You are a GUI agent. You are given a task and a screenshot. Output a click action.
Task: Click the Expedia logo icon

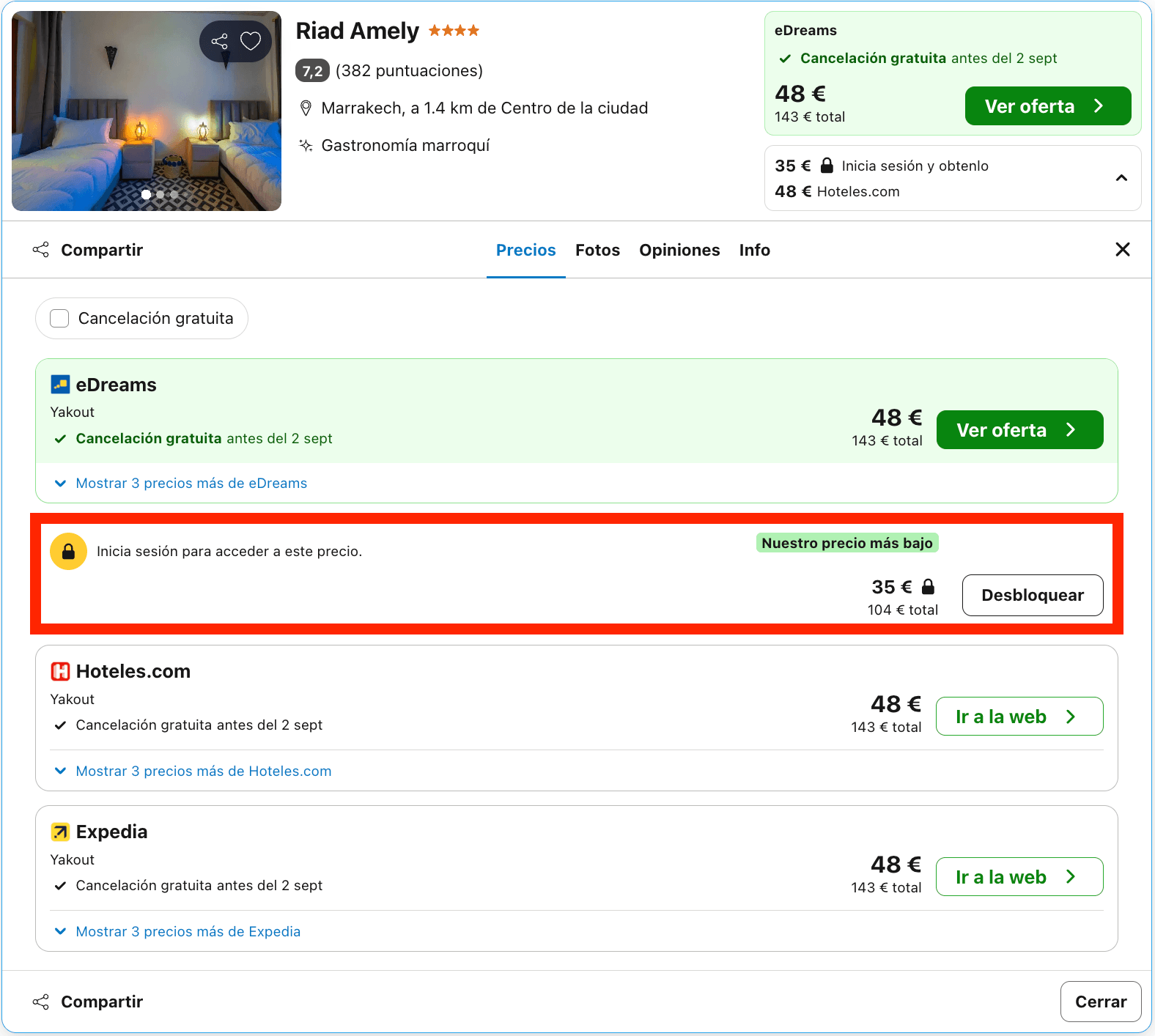pos(60,832)
